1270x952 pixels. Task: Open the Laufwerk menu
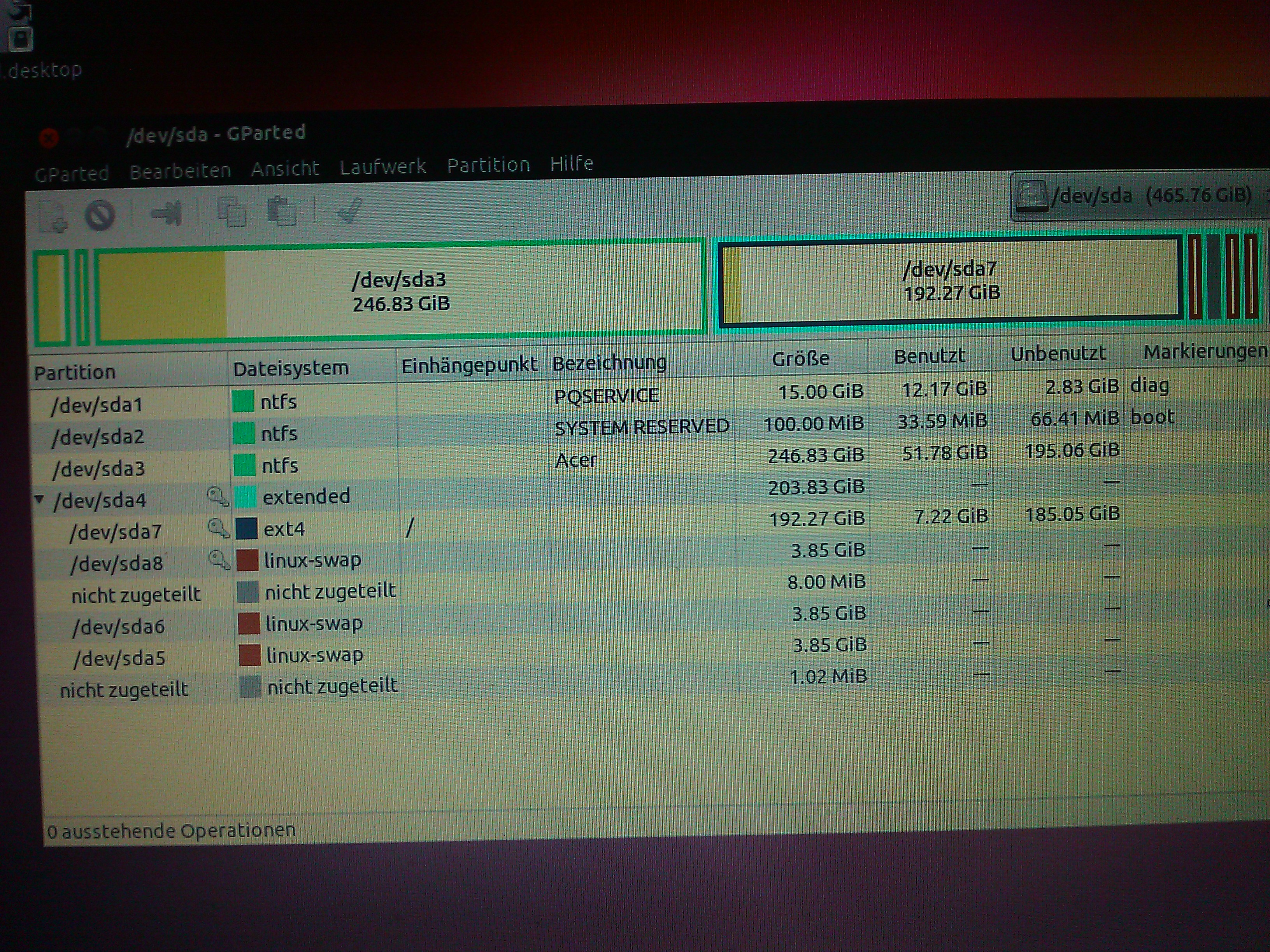click(x=383, y=167)
